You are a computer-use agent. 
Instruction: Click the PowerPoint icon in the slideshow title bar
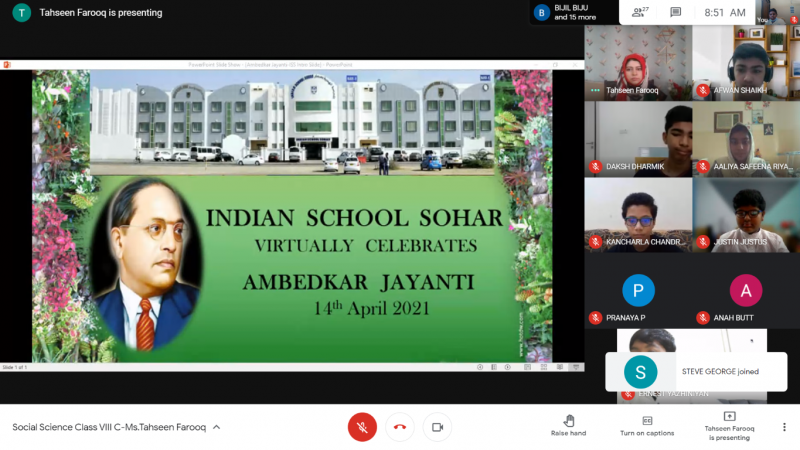7,65
